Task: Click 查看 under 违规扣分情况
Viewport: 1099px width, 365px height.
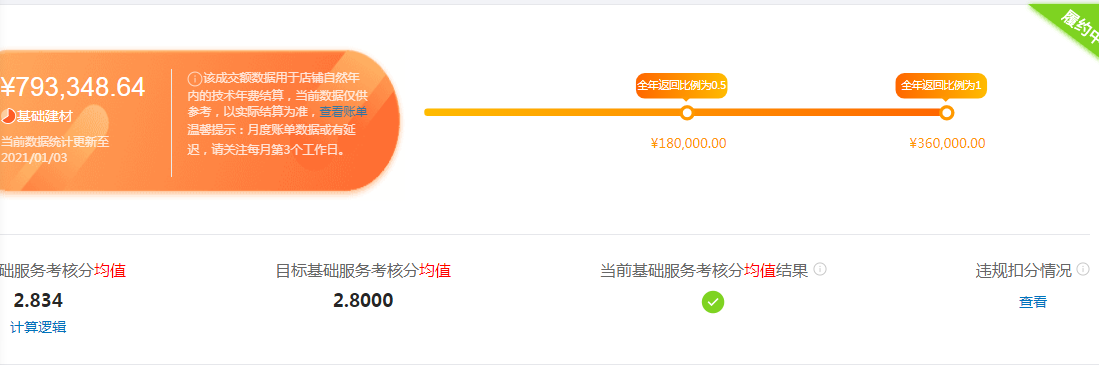Action: (x=1033, y=302)
